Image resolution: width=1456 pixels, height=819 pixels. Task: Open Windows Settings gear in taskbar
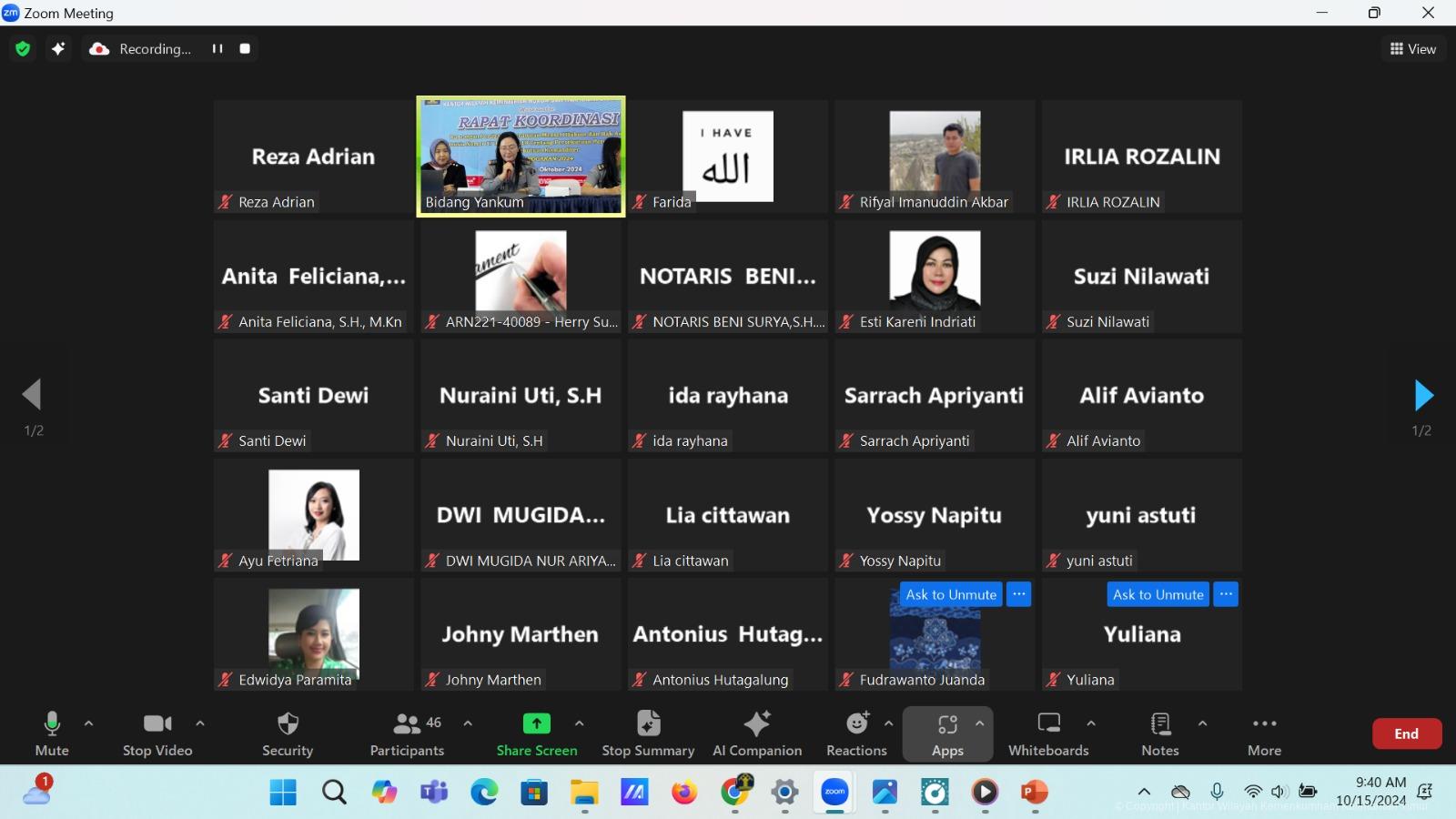(784, 793)
